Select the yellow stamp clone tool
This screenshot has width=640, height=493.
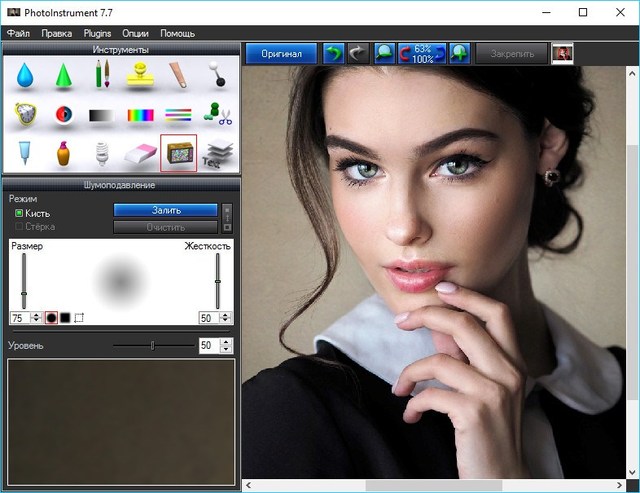(141, 75)
